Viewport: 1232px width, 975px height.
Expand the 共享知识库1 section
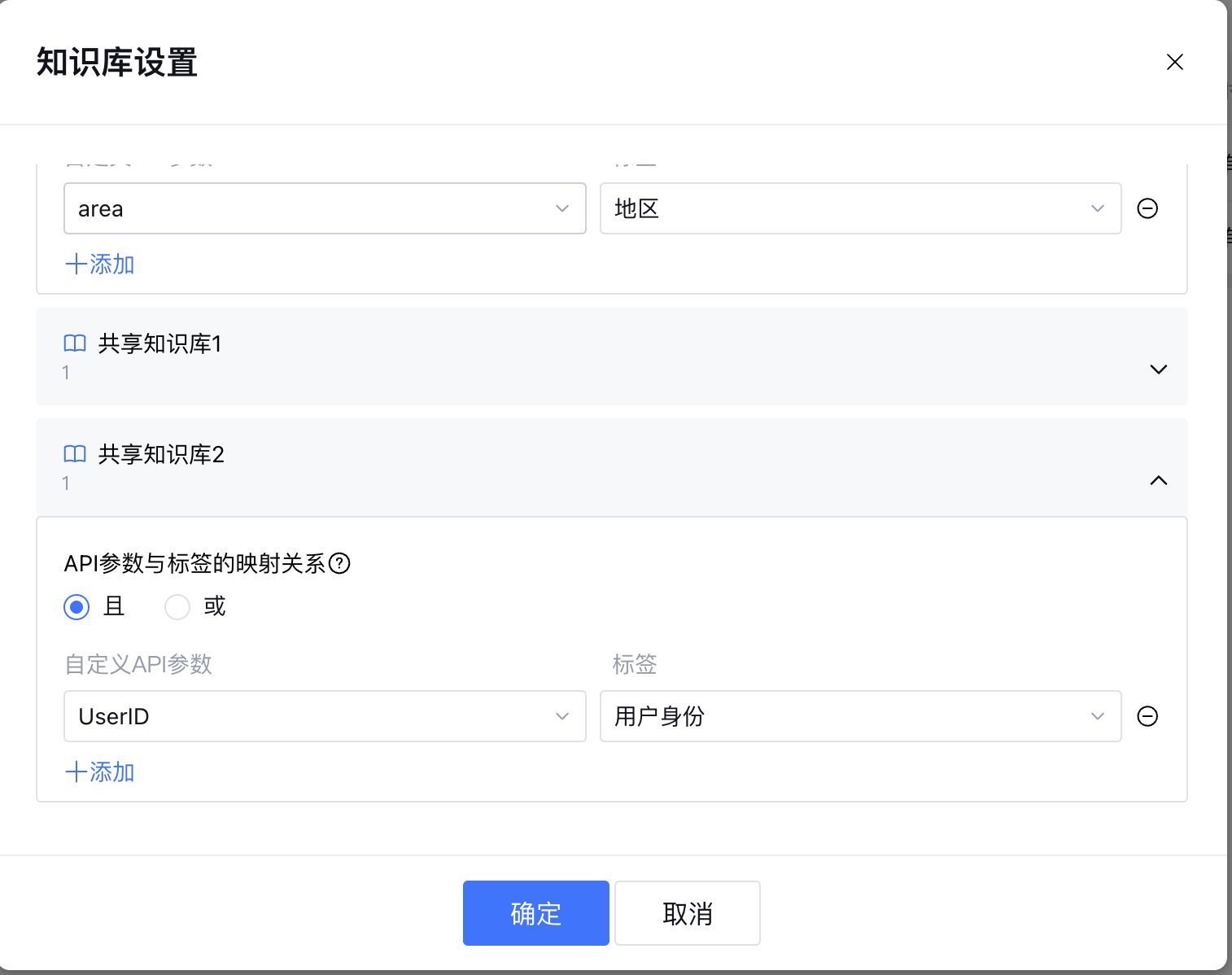(x=1158, y=369)
